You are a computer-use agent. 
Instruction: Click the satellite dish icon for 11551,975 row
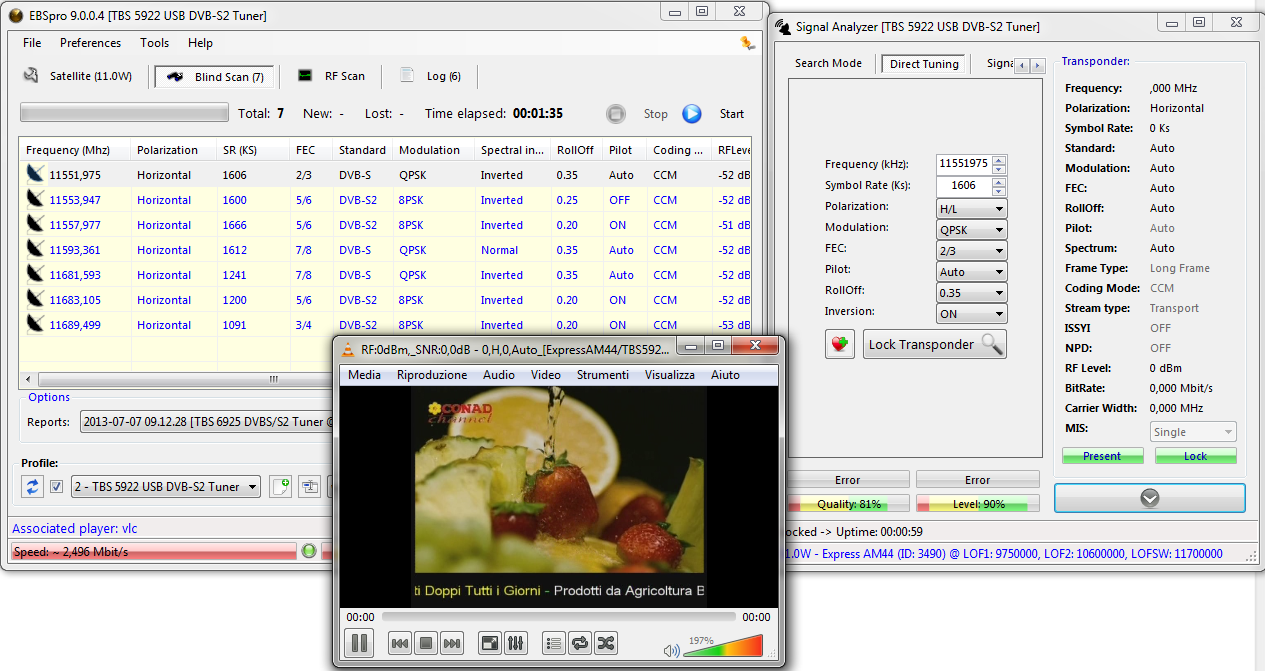36,175
